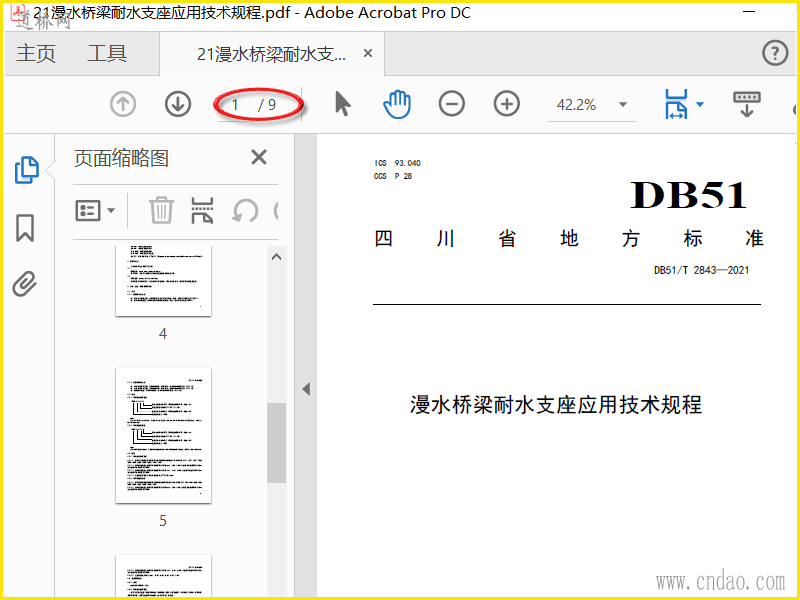Select page 4 thumbnail

(163, 281)
